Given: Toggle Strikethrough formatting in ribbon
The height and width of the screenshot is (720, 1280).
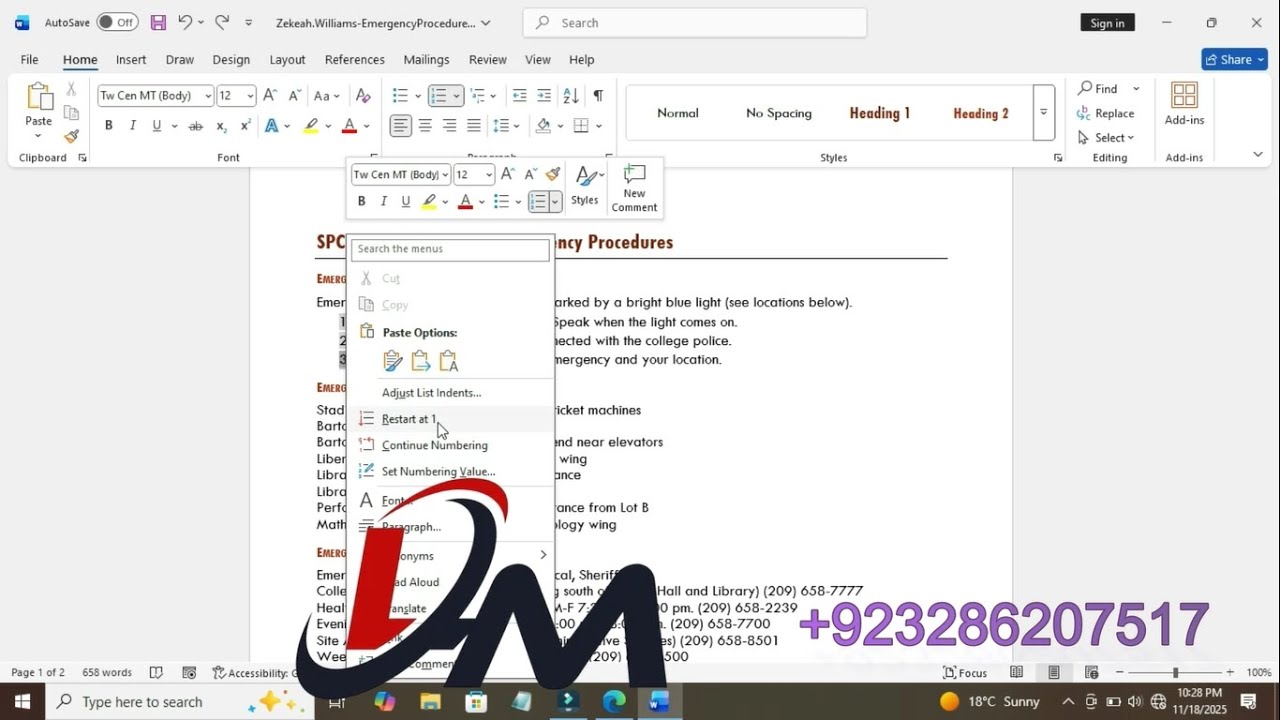Looking at the screenshot, I should coord(195,126).
